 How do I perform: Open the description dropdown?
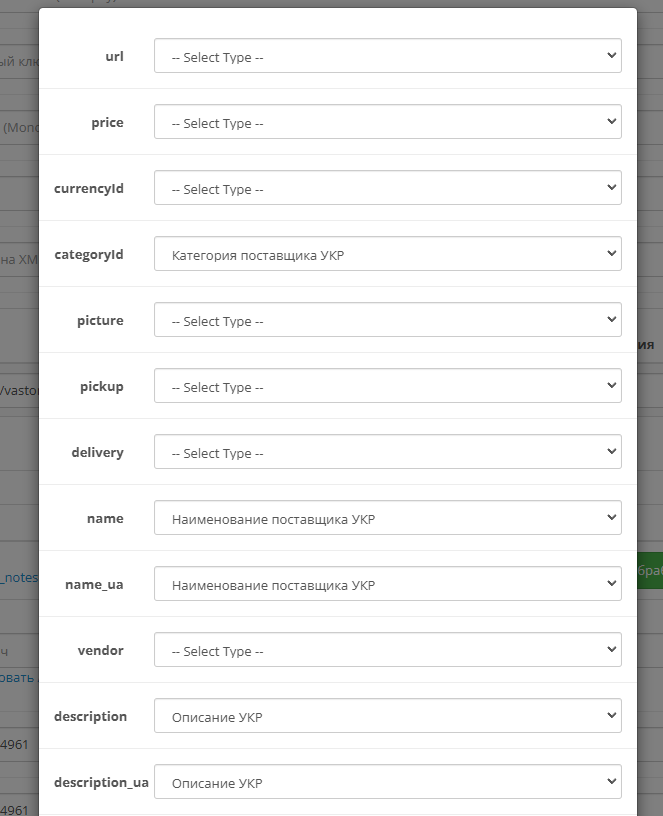pos(387,716)
